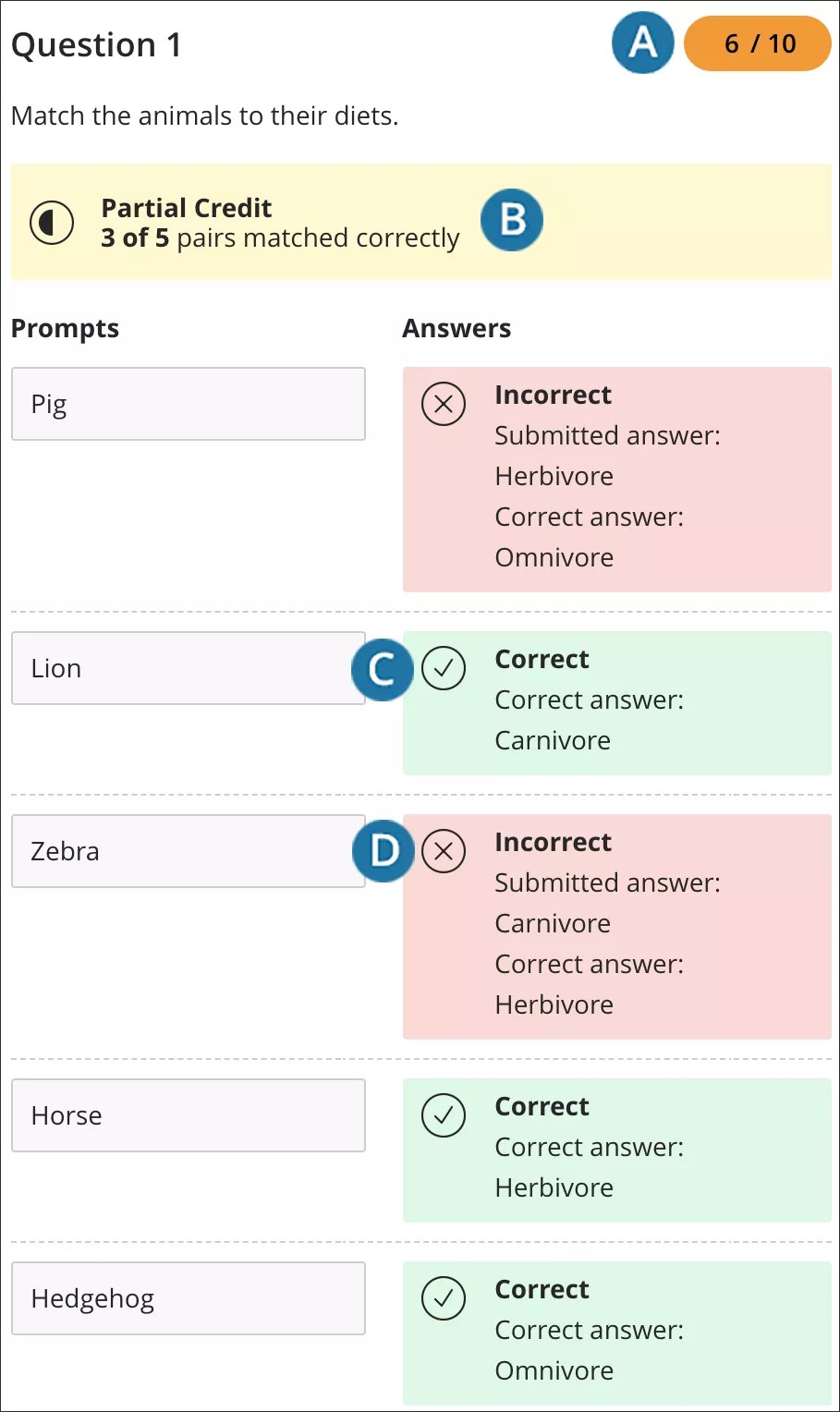Click the Answers column header
The width and height of the screenshot is (840, 1412).
point(456,328)
